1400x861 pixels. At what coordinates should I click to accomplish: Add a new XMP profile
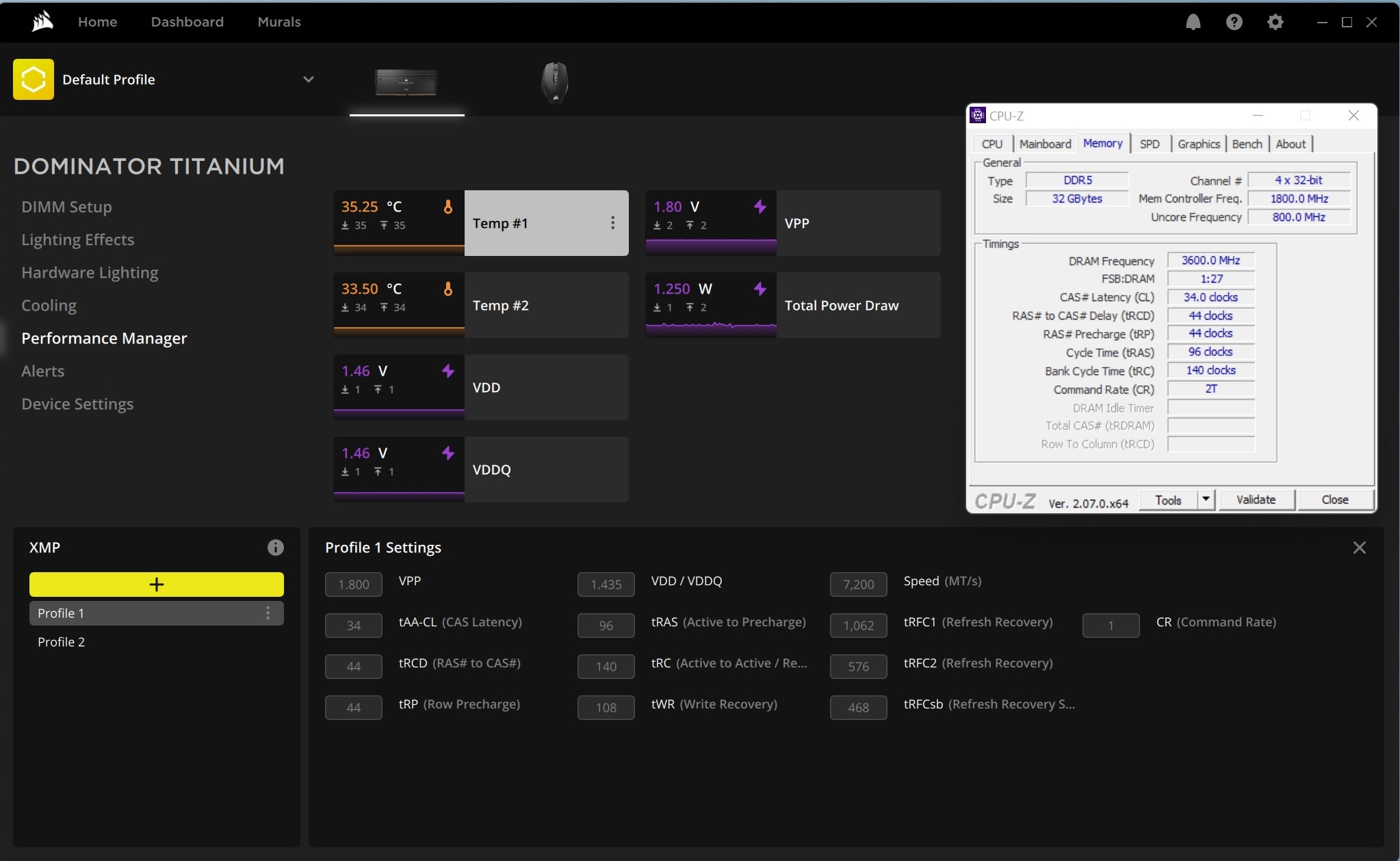point(157,584)
